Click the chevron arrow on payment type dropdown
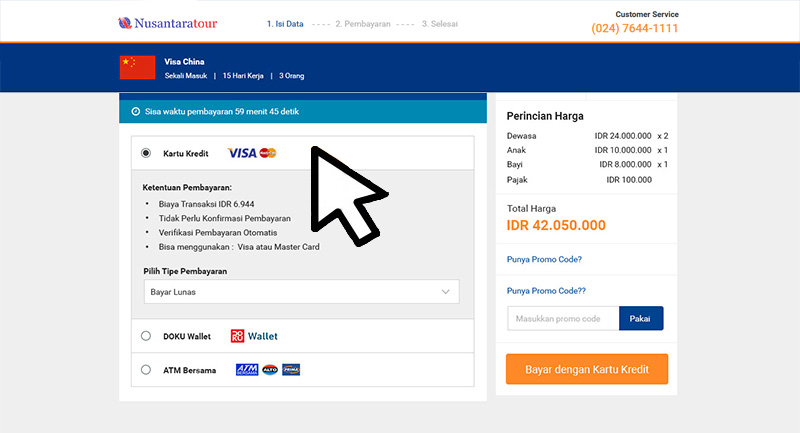 click(445, 292)
